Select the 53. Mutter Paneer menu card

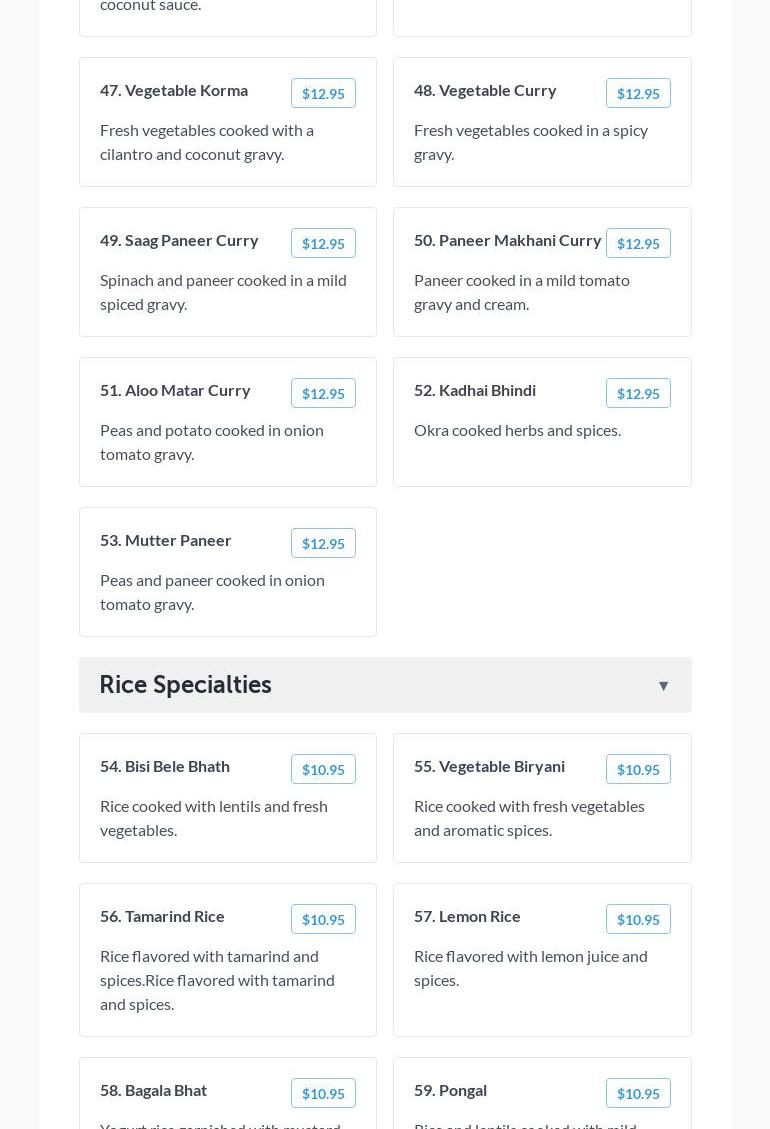228,590
